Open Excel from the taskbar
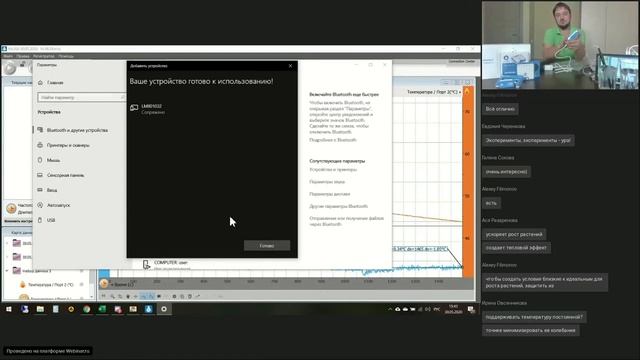 coord(102,309)
